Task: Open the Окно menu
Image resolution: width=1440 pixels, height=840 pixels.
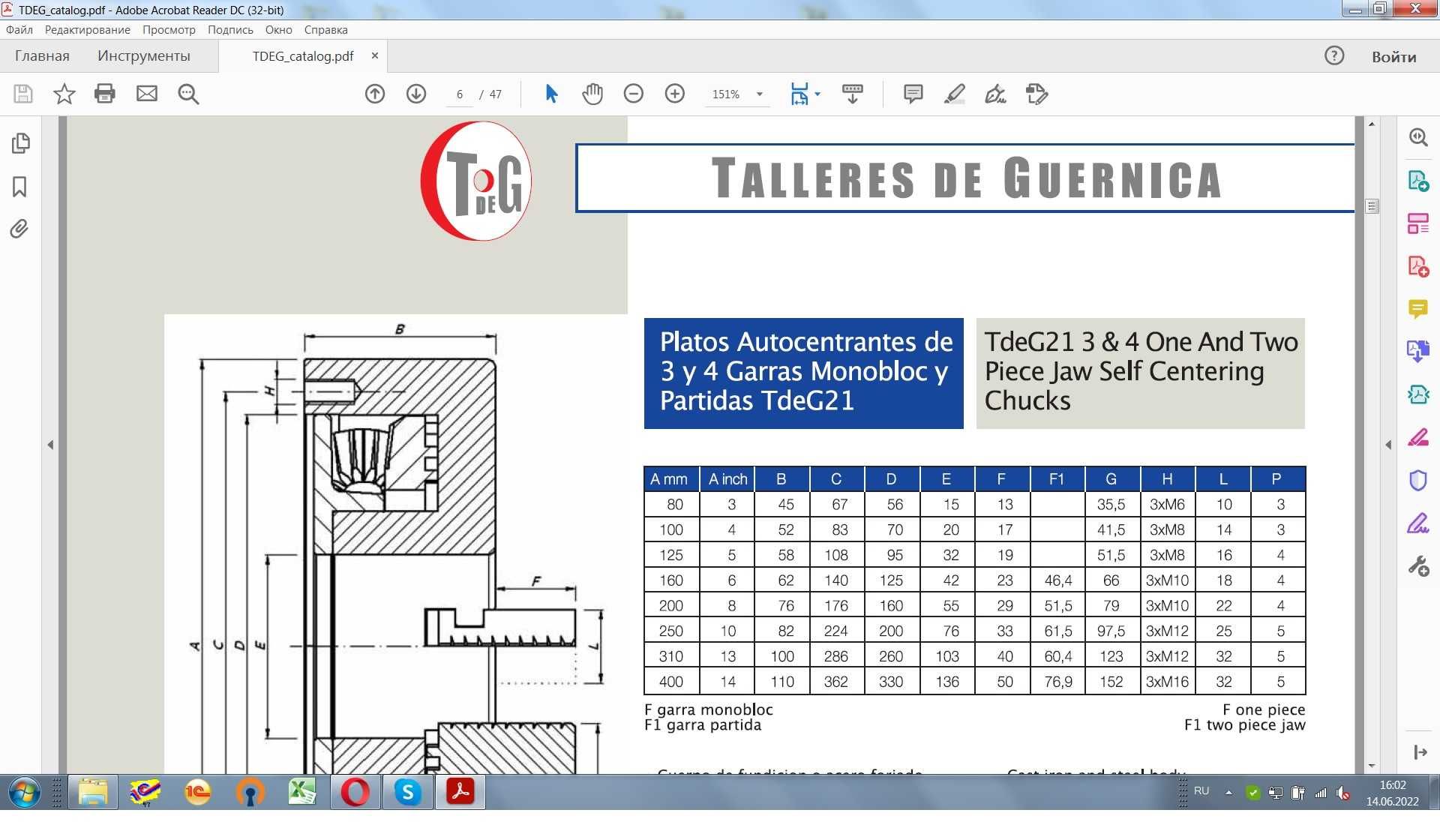Action: coord(278,30)
